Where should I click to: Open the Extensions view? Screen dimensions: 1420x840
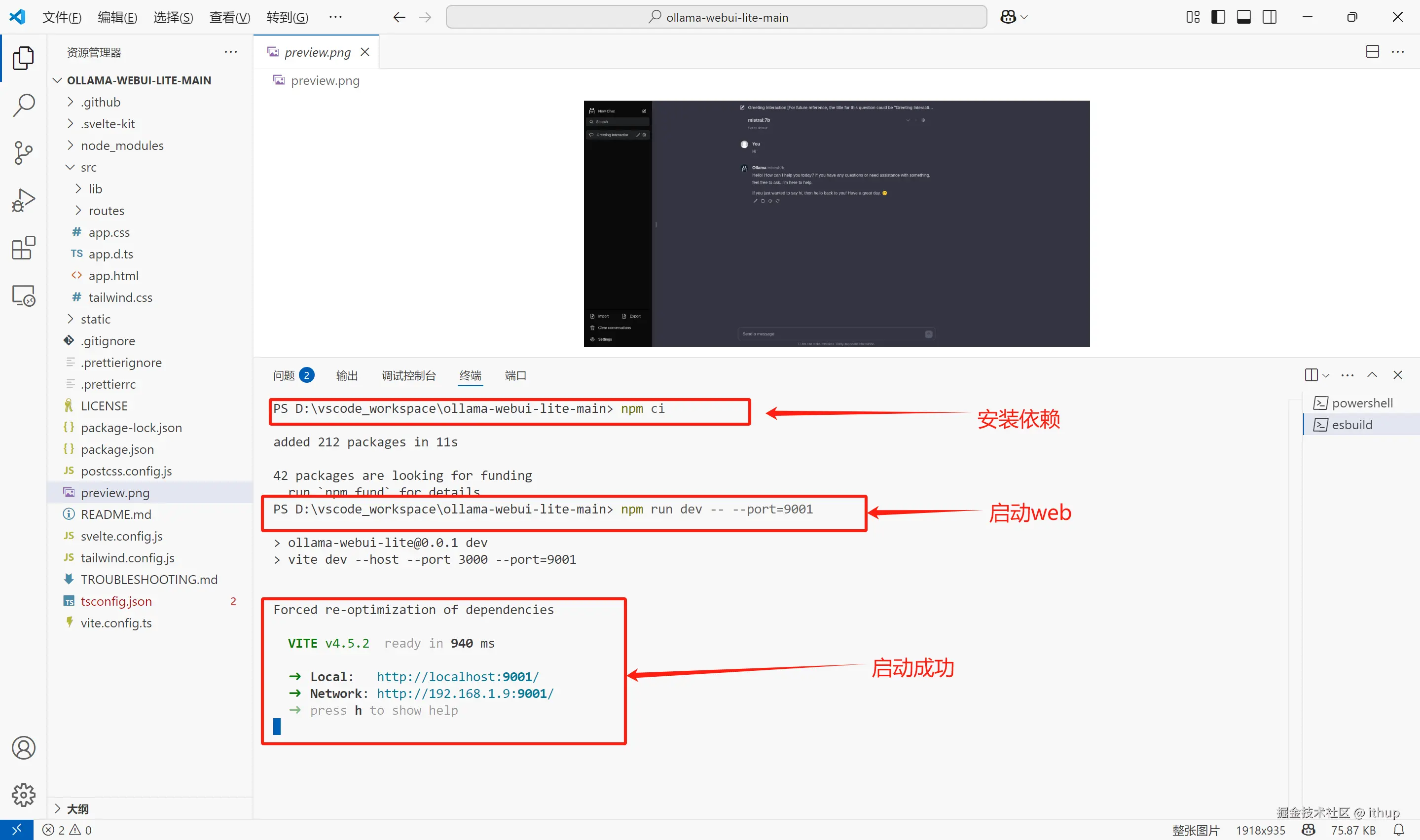pos(23,248)
